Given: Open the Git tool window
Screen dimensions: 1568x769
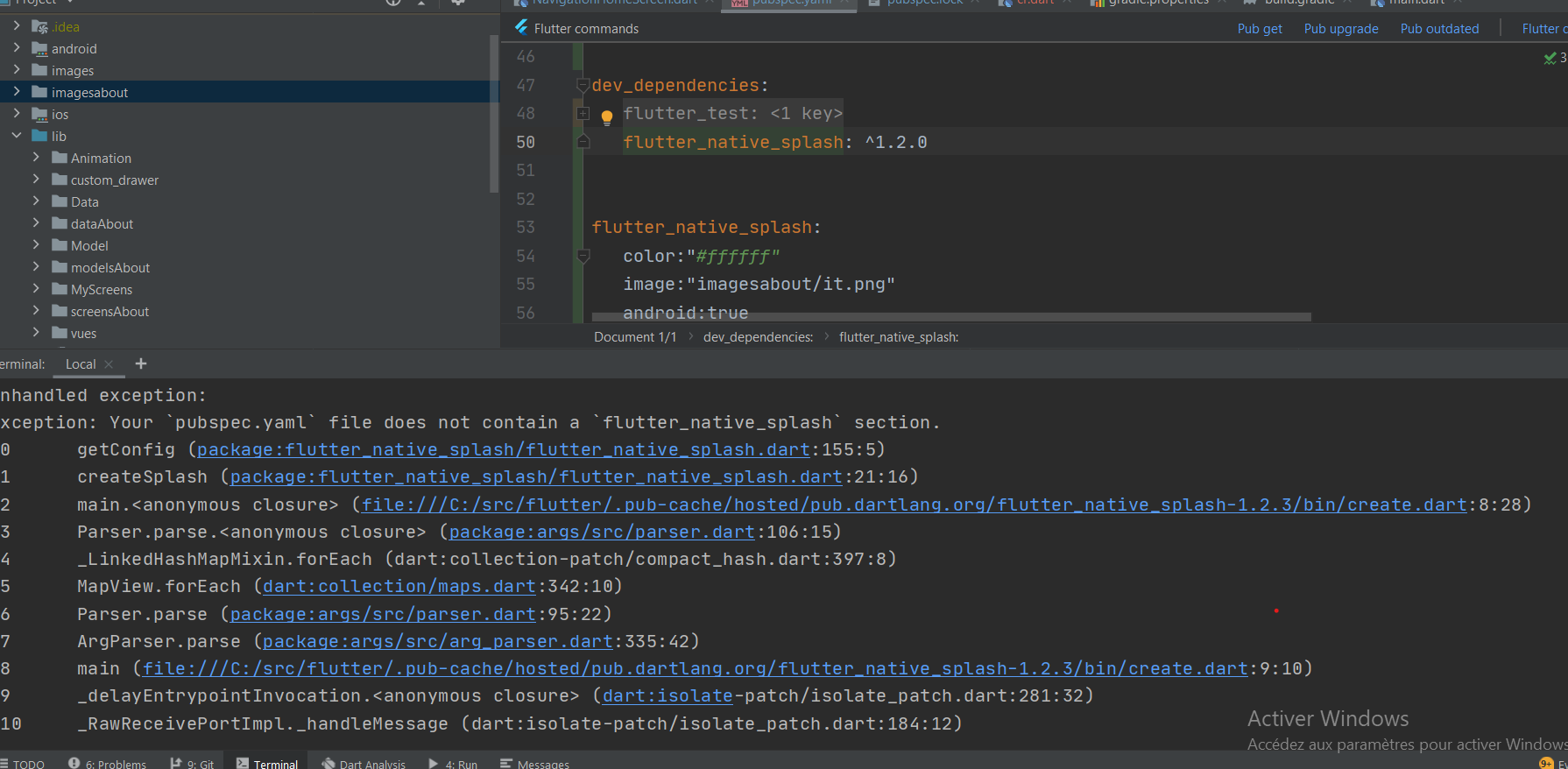Looking at the screenshot, I should (x=192, y=763).
